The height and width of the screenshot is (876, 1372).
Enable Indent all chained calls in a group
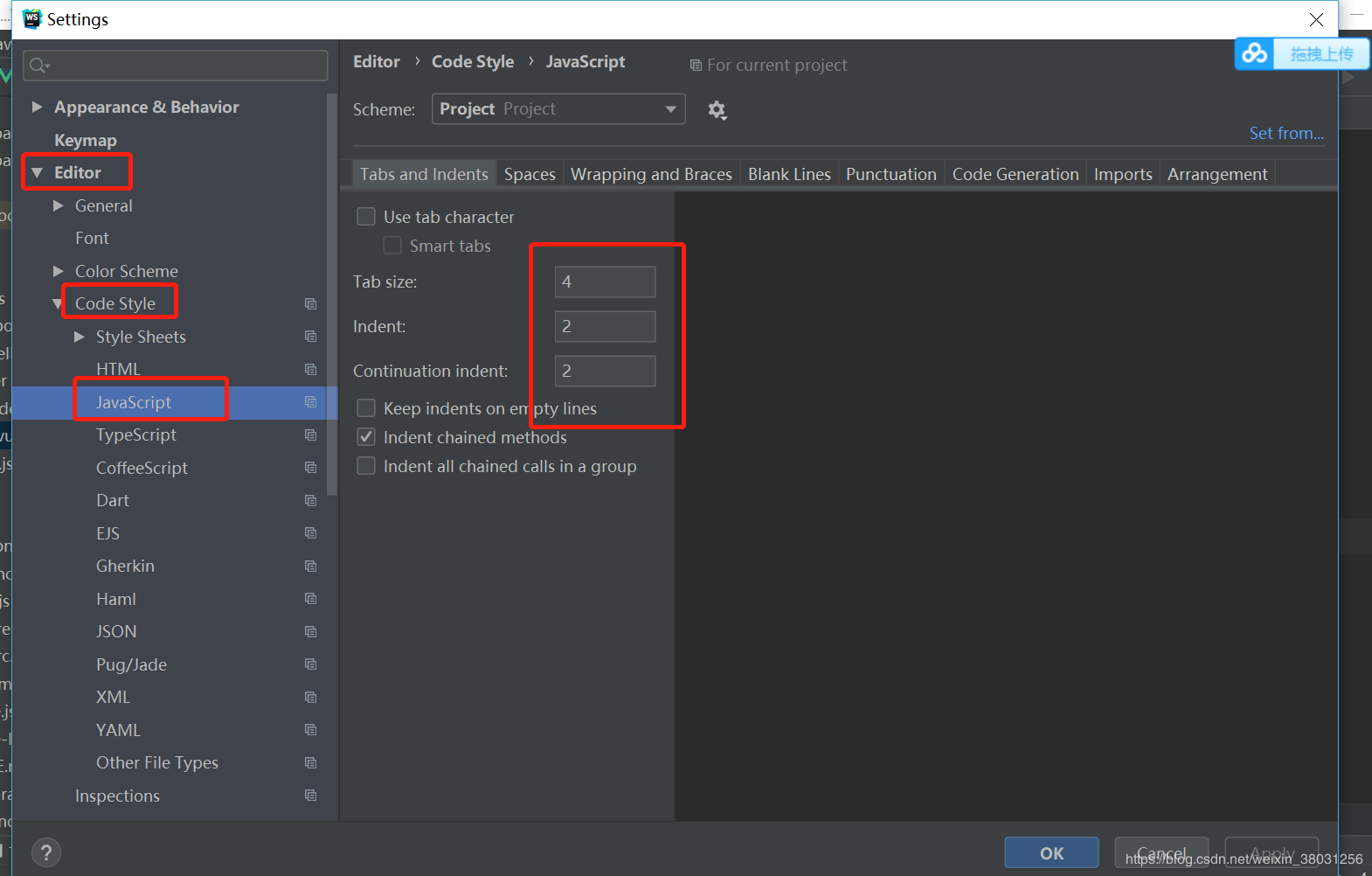click(x=366, y=466)
